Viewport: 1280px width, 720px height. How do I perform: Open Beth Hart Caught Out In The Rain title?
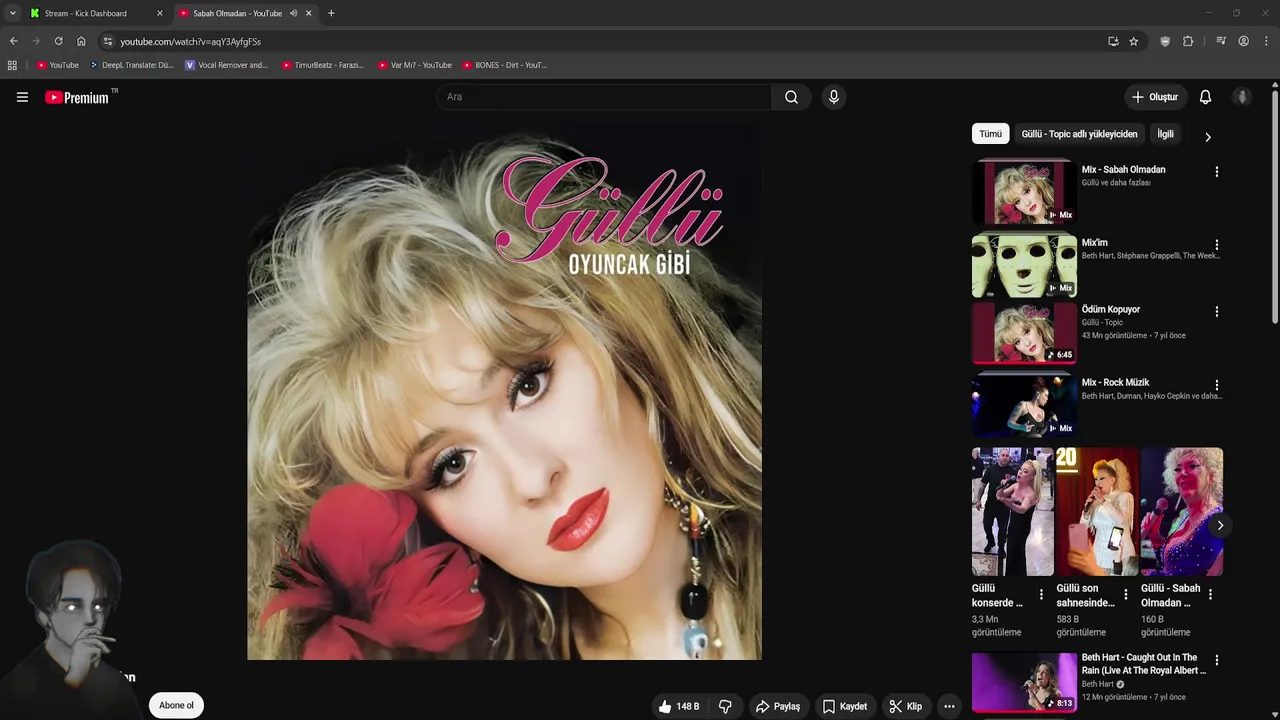coord(1144,664)
